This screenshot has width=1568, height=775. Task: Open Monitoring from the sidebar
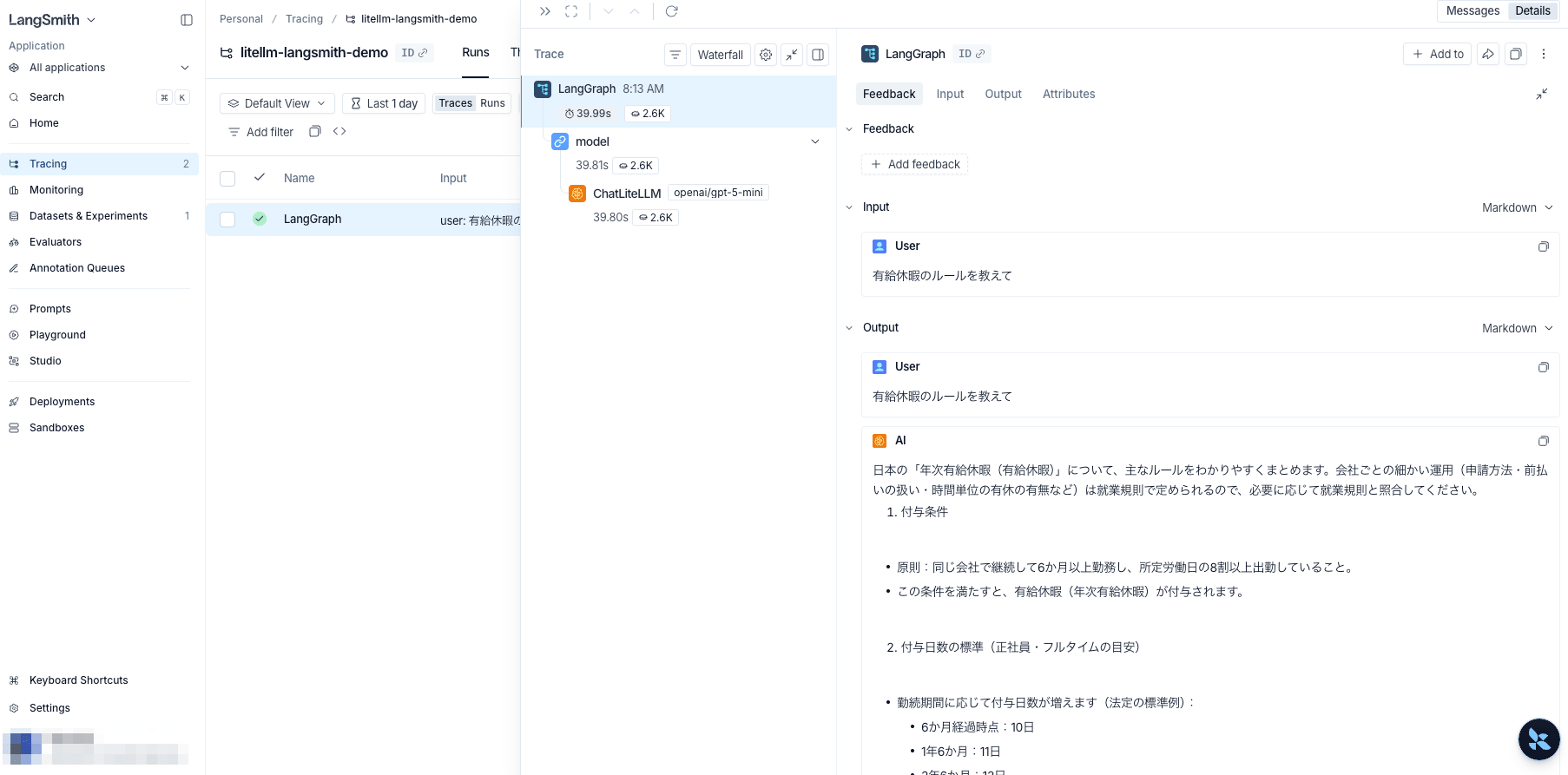point(99,190)
